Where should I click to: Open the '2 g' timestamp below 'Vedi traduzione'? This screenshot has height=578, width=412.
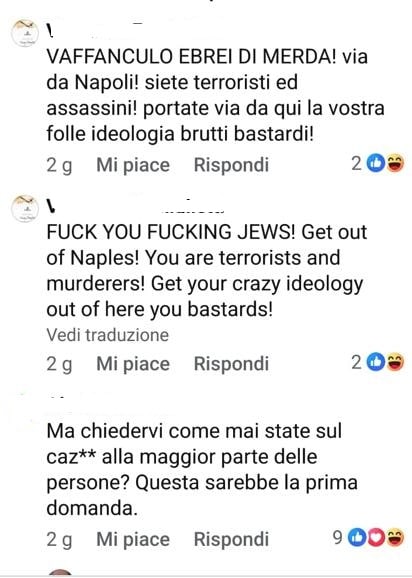[59, 365]
